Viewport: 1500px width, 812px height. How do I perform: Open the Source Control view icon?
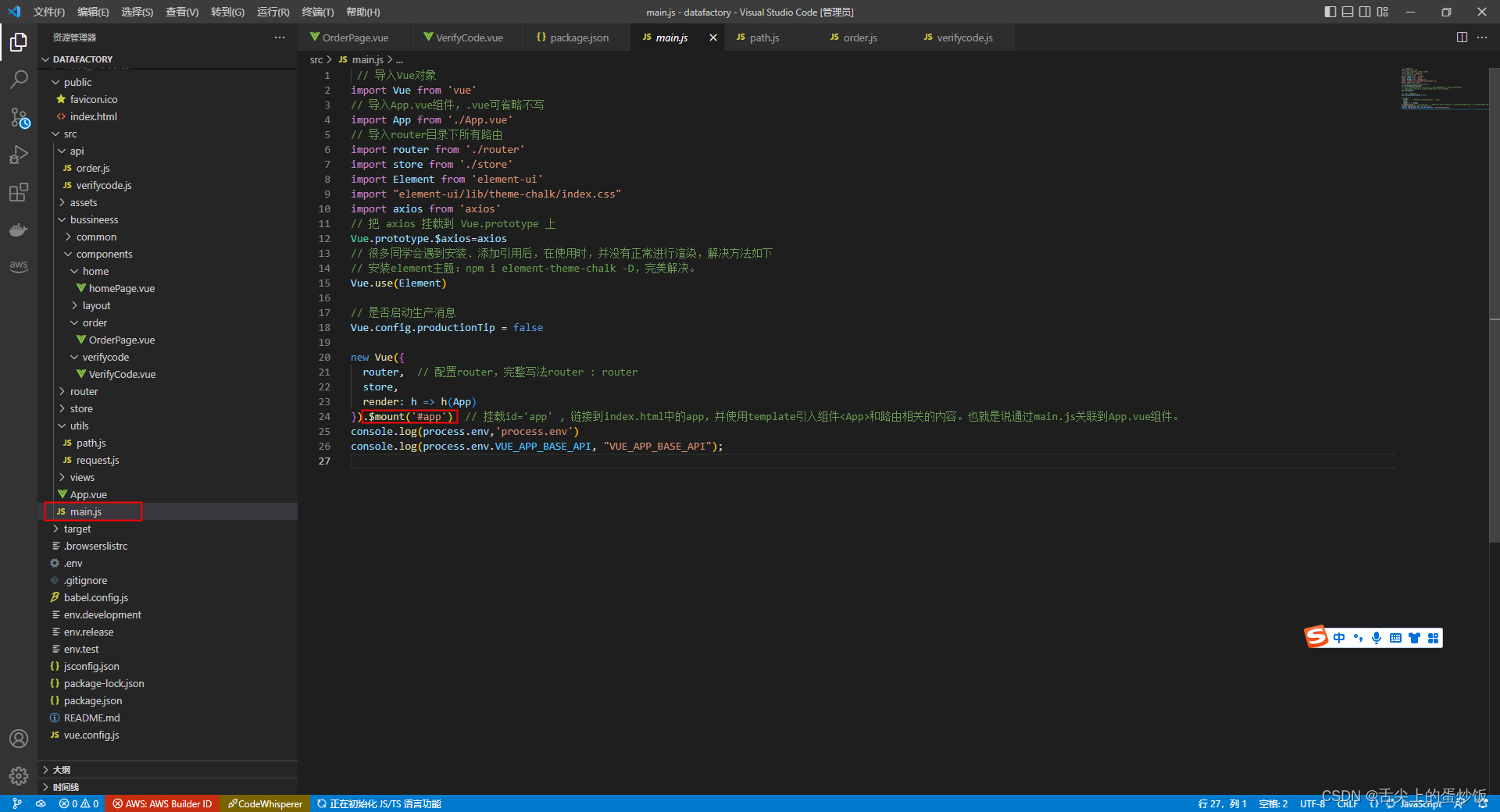(x=19, y=117)
